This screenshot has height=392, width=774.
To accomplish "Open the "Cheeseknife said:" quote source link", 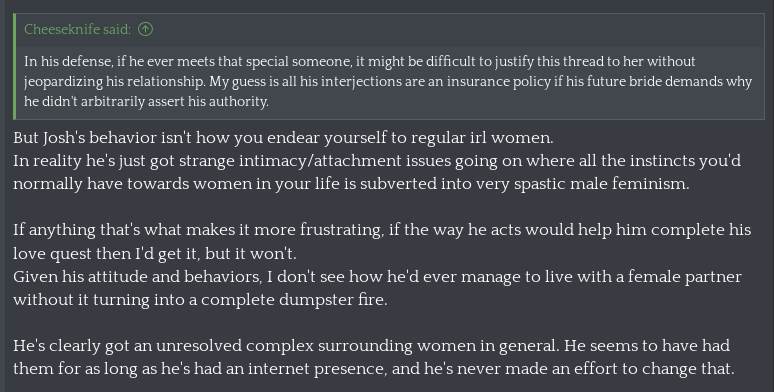I will coord(77,30).
